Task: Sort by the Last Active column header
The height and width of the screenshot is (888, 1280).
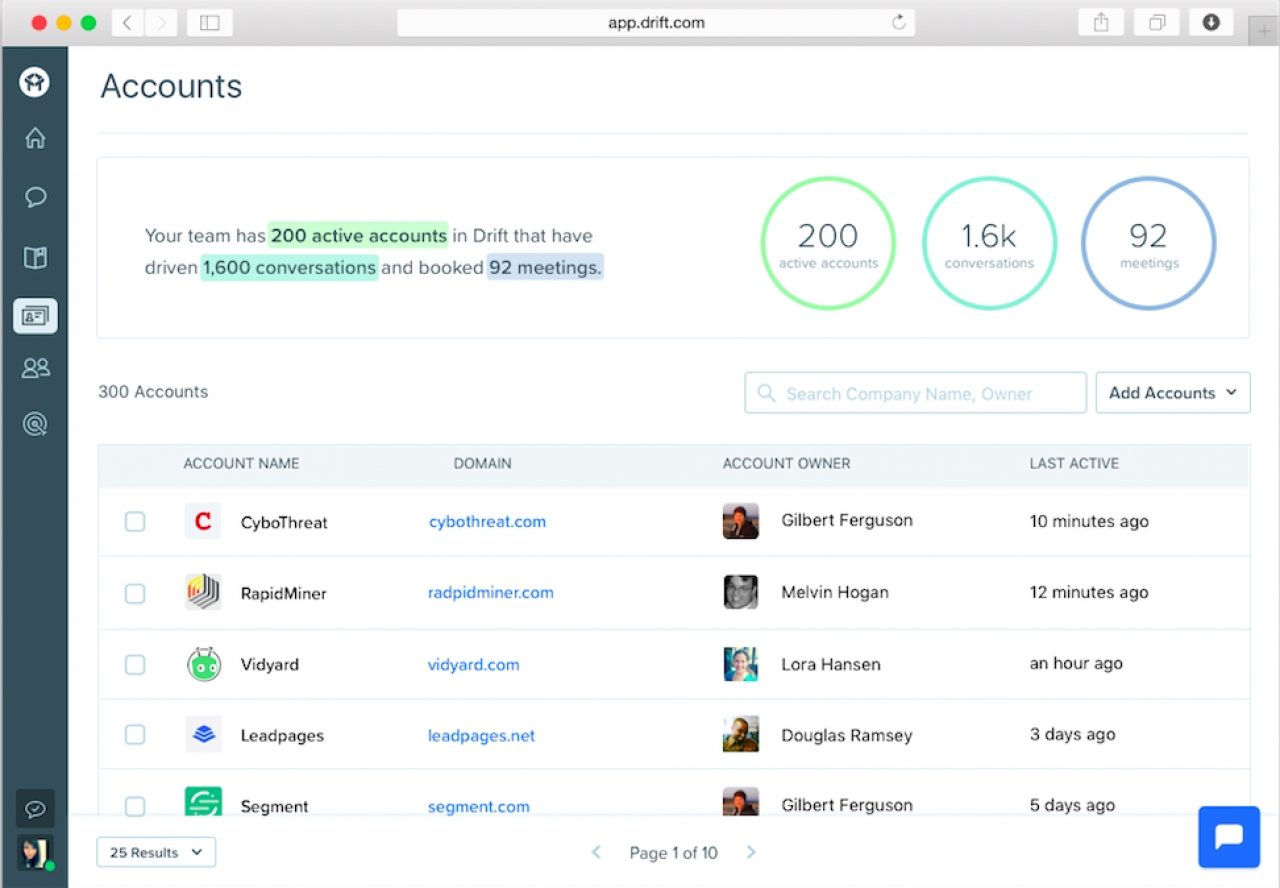Action: point(1074,464)
